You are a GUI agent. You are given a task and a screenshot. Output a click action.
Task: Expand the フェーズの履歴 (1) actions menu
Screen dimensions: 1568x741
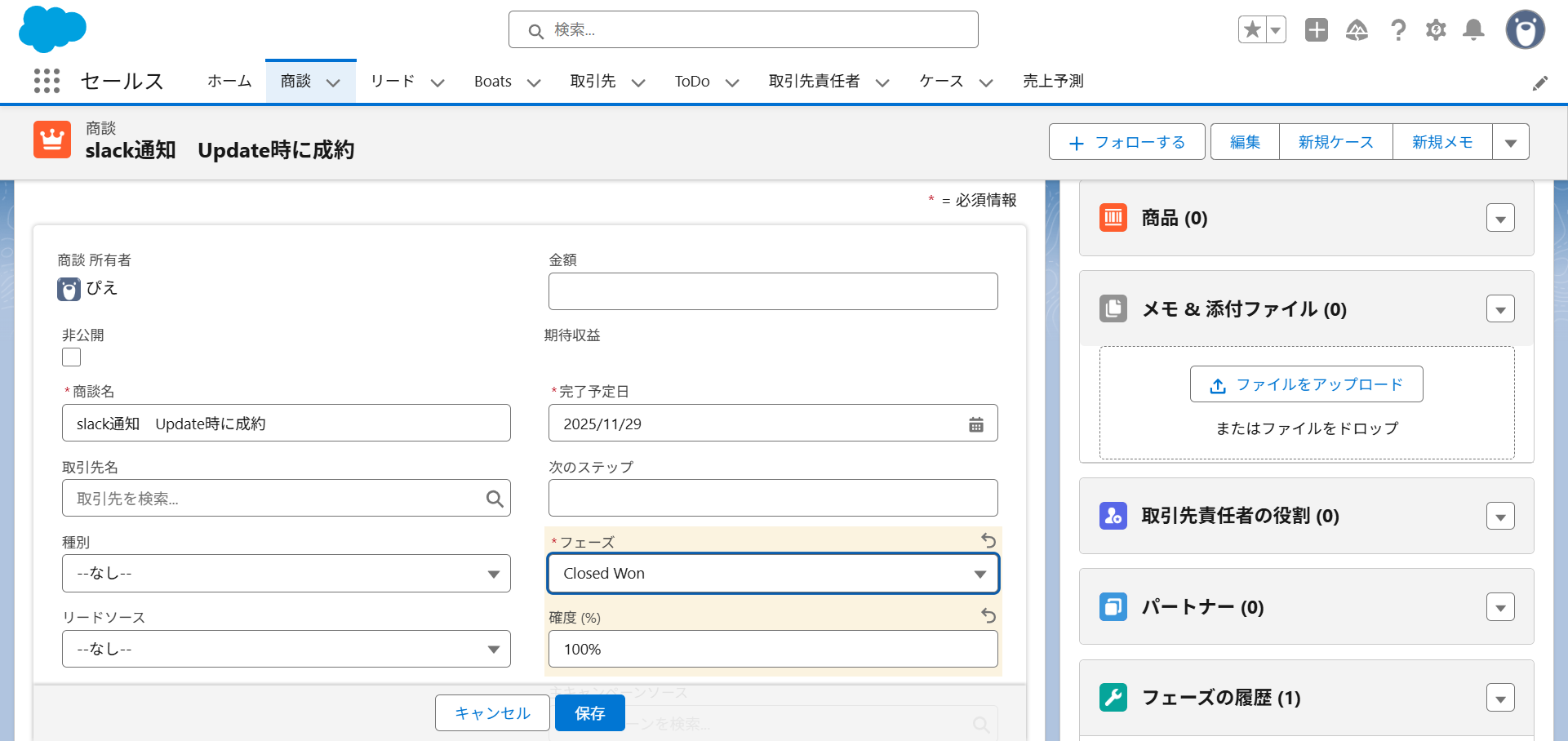[1500, 698]
